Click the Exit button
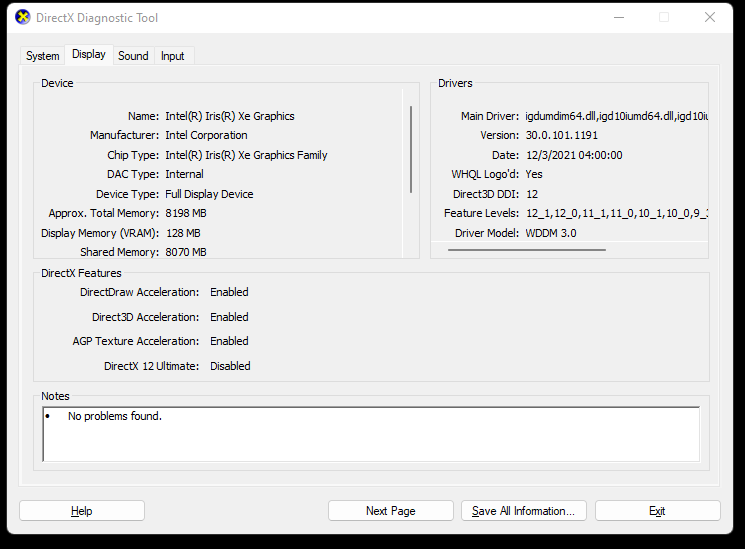This screenshot has width=745, height=549. [x=658, y=511]
